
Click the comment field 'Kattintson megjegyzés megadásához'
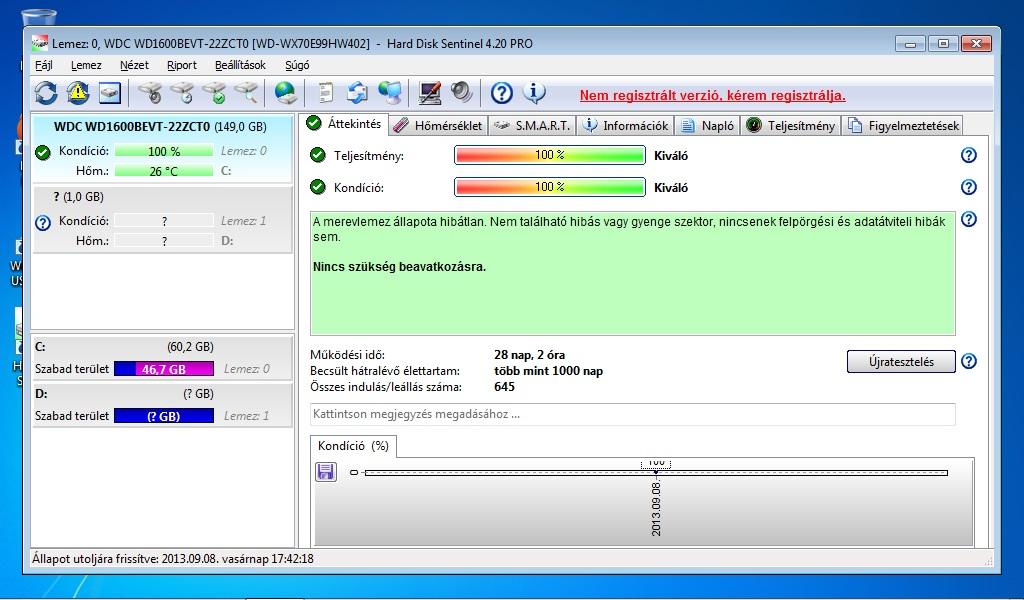point(632,414)
